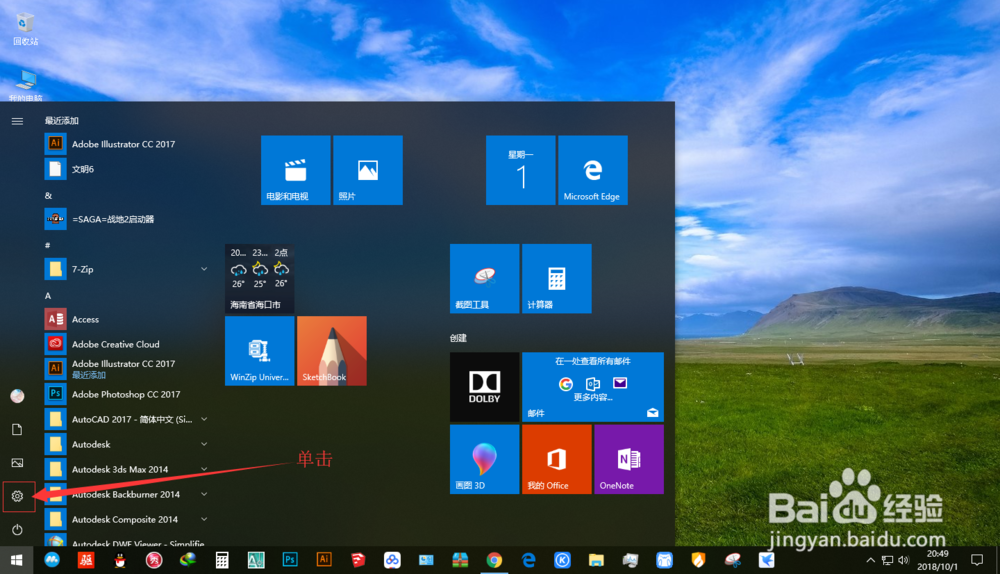
Task: Open Photoshop from the taskbar
Action: (x=290, y=560)
